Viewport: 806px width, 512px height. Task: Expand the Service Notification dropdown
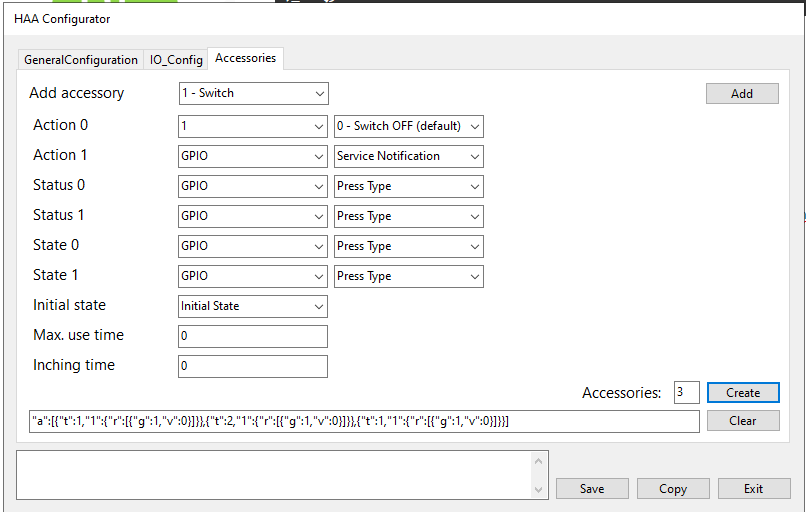pyautogui.click(x=408, y=156)
